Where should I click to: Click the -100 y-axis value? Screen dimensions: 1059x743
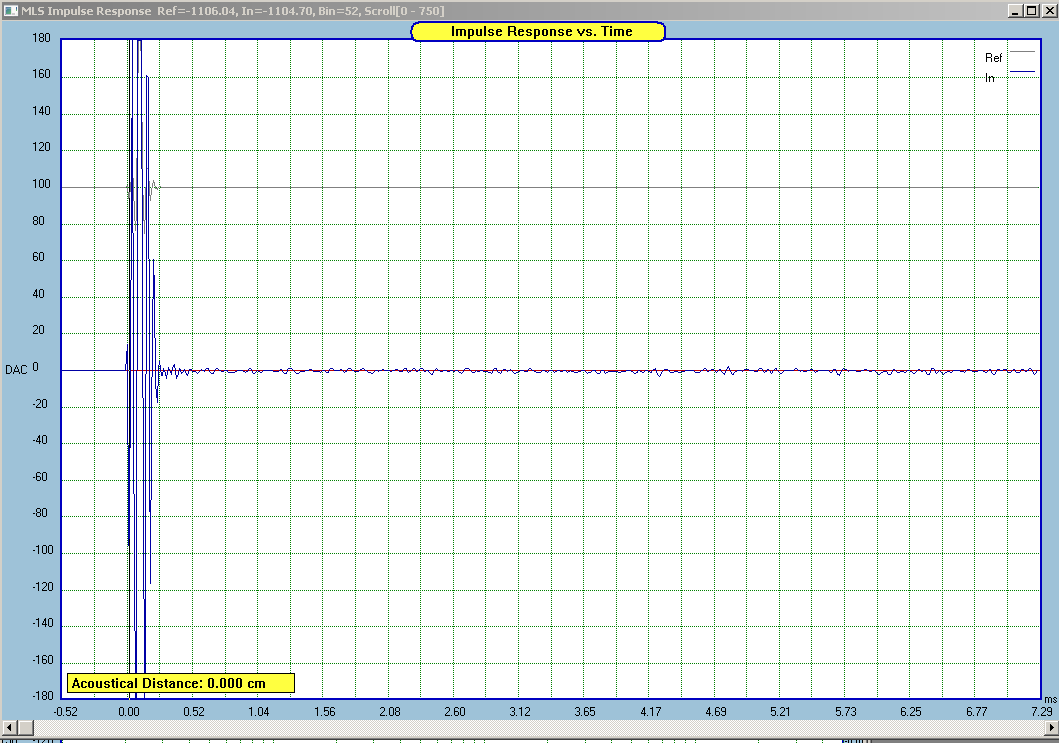(43, 550)
